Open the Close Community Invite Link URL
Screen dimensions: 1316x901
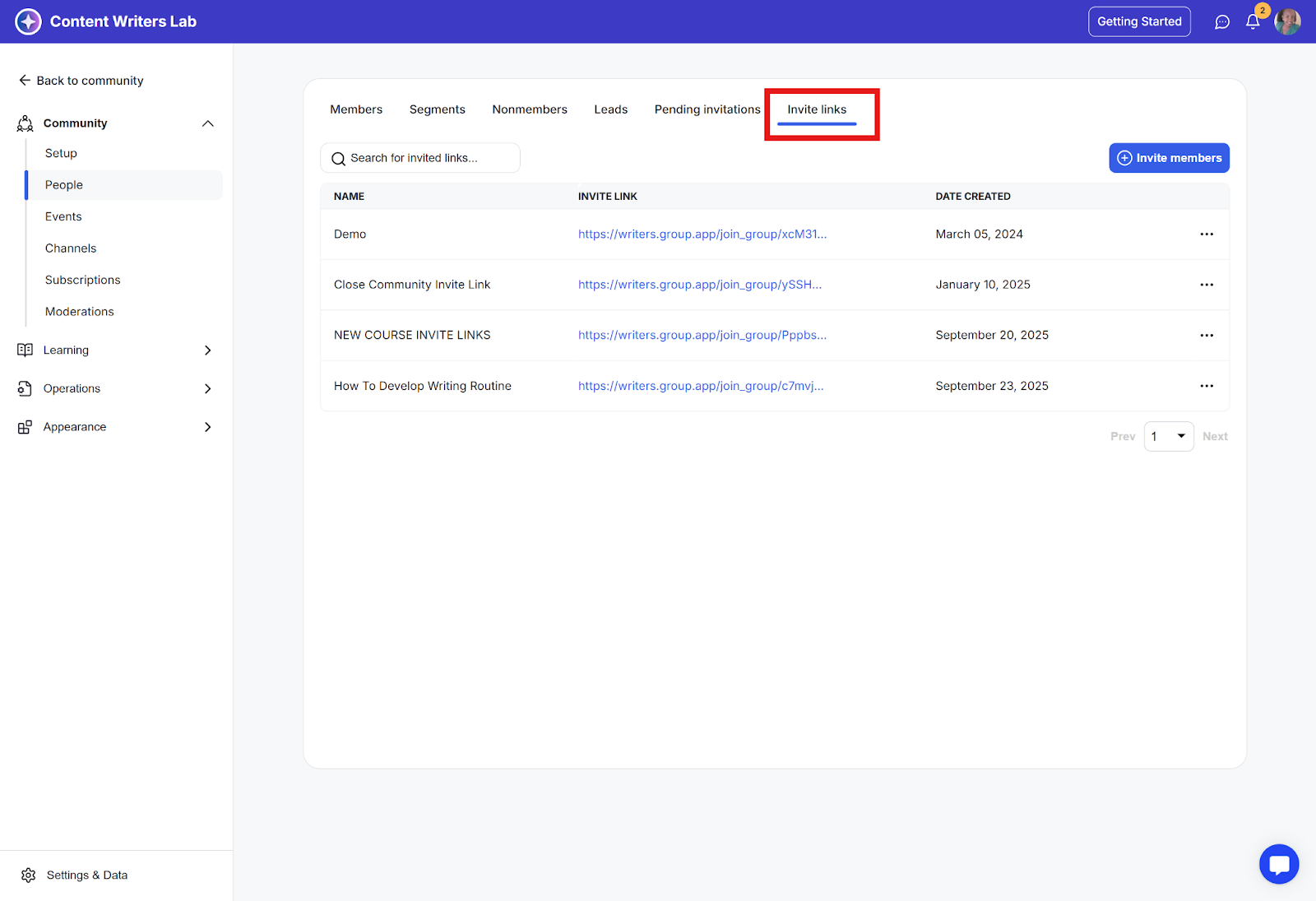click(699, 285)
